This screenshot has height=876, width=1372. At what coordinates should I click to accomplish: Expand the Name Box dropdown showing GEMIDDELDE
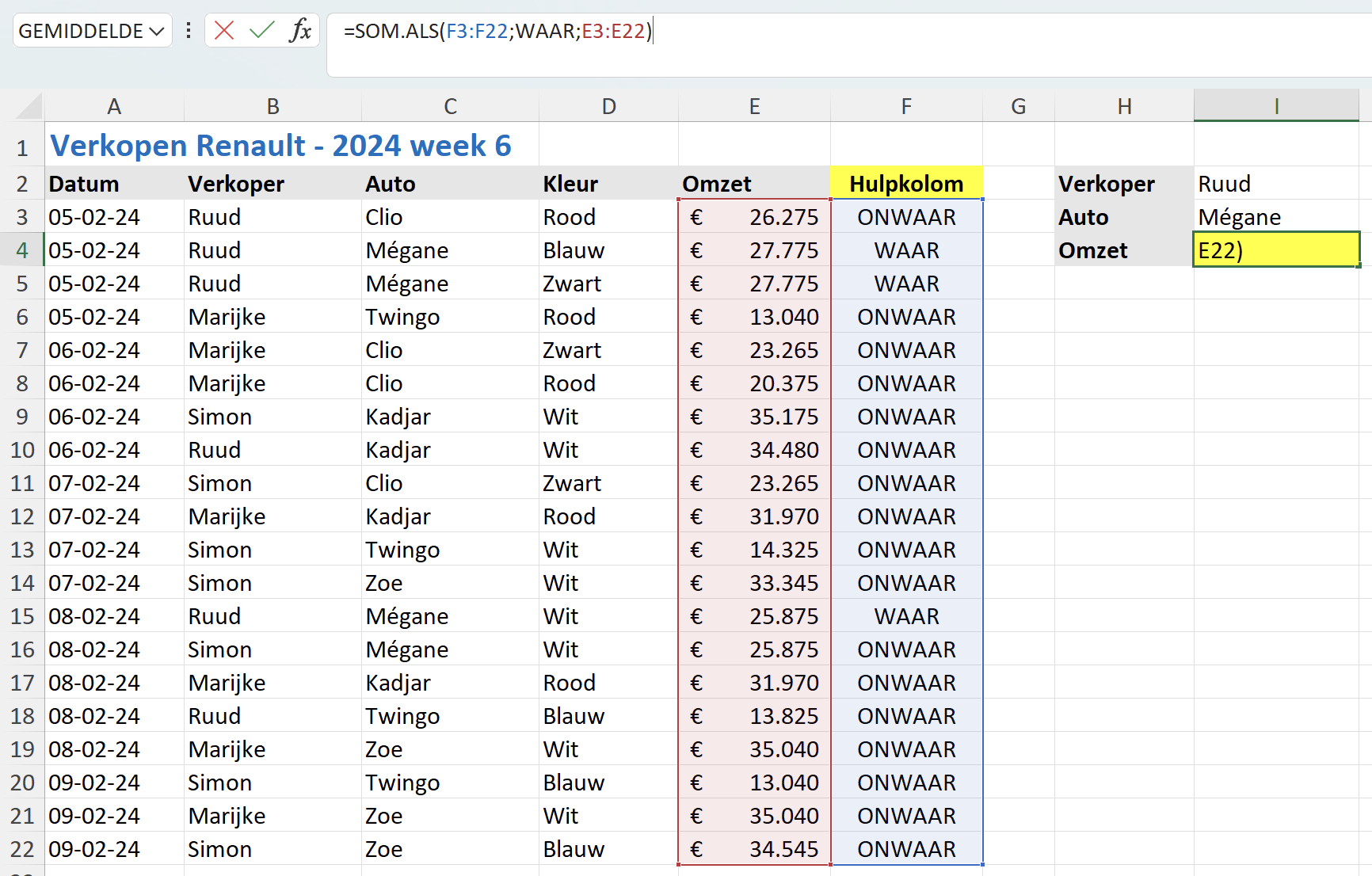tap(157, 32)
